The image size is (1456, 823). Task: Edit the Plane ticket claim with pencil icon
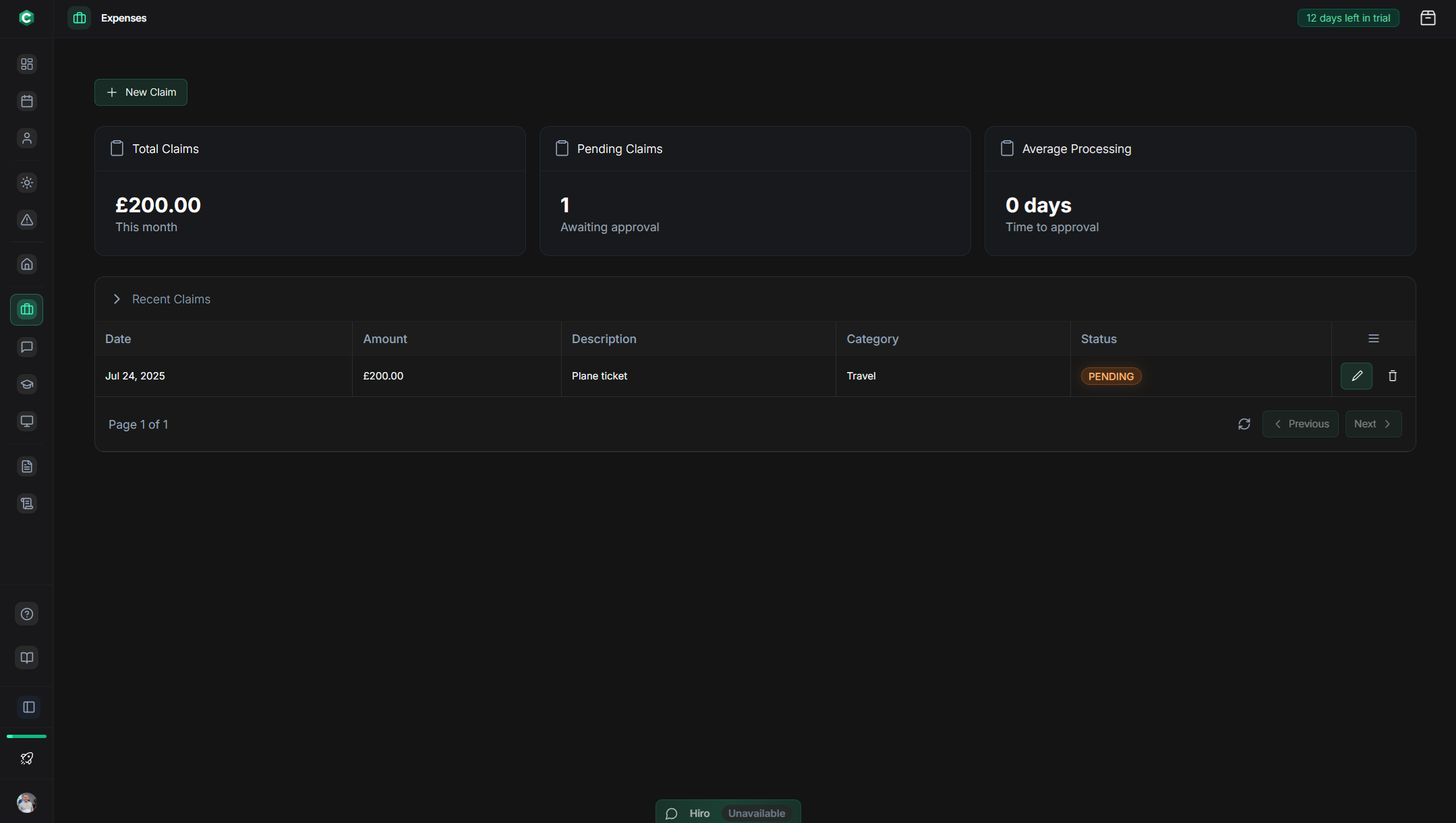coord(1357,375)
